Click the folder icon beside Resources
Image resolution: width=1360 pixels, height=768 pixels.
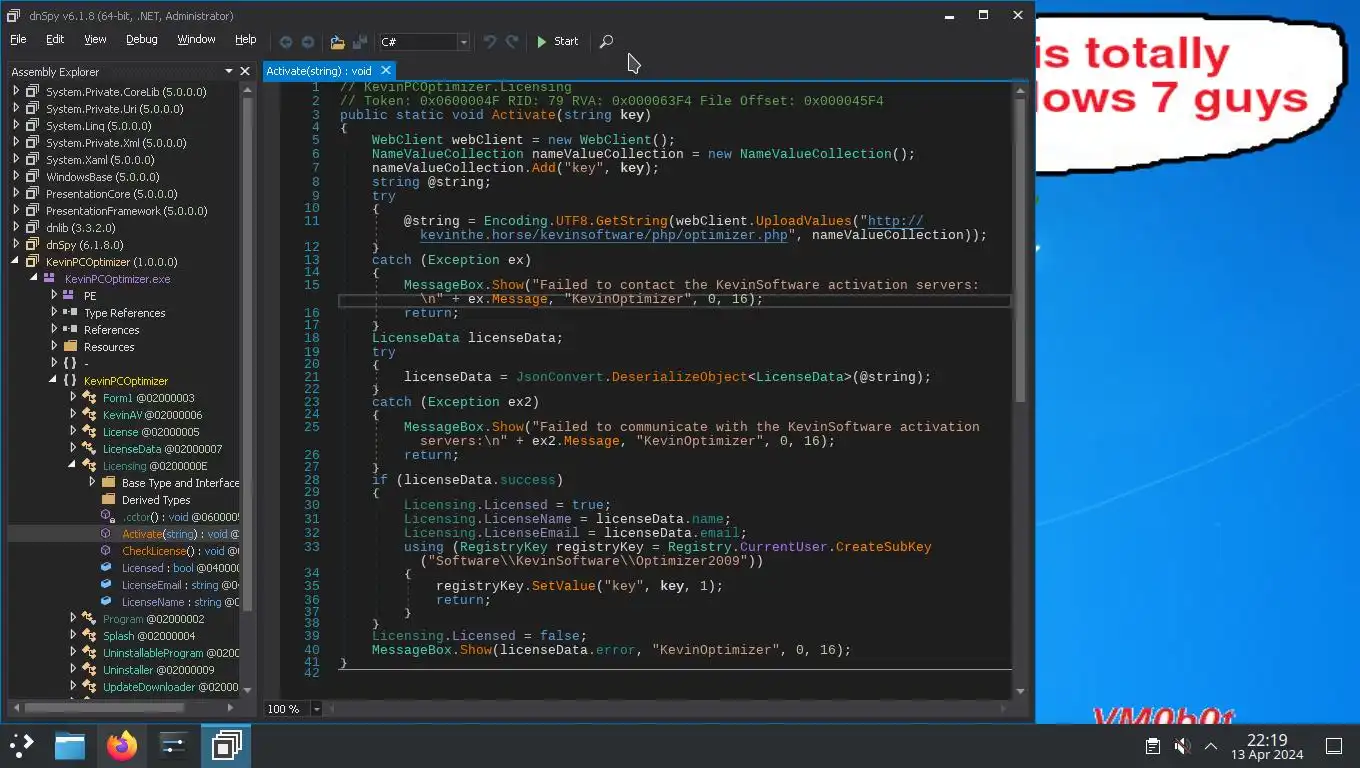click(x=70, y=347)
